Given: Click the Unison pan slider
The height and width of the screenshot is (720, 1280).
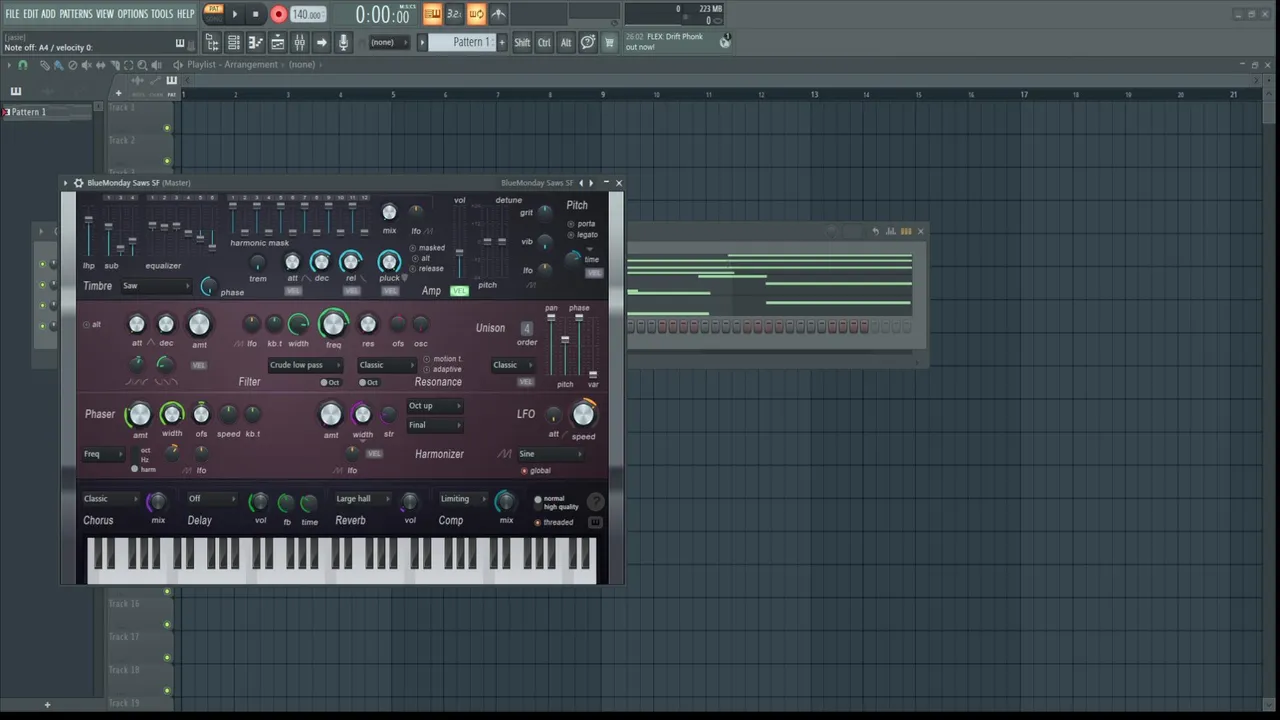Looking at the screenshot, I should [x=552, y=345].
